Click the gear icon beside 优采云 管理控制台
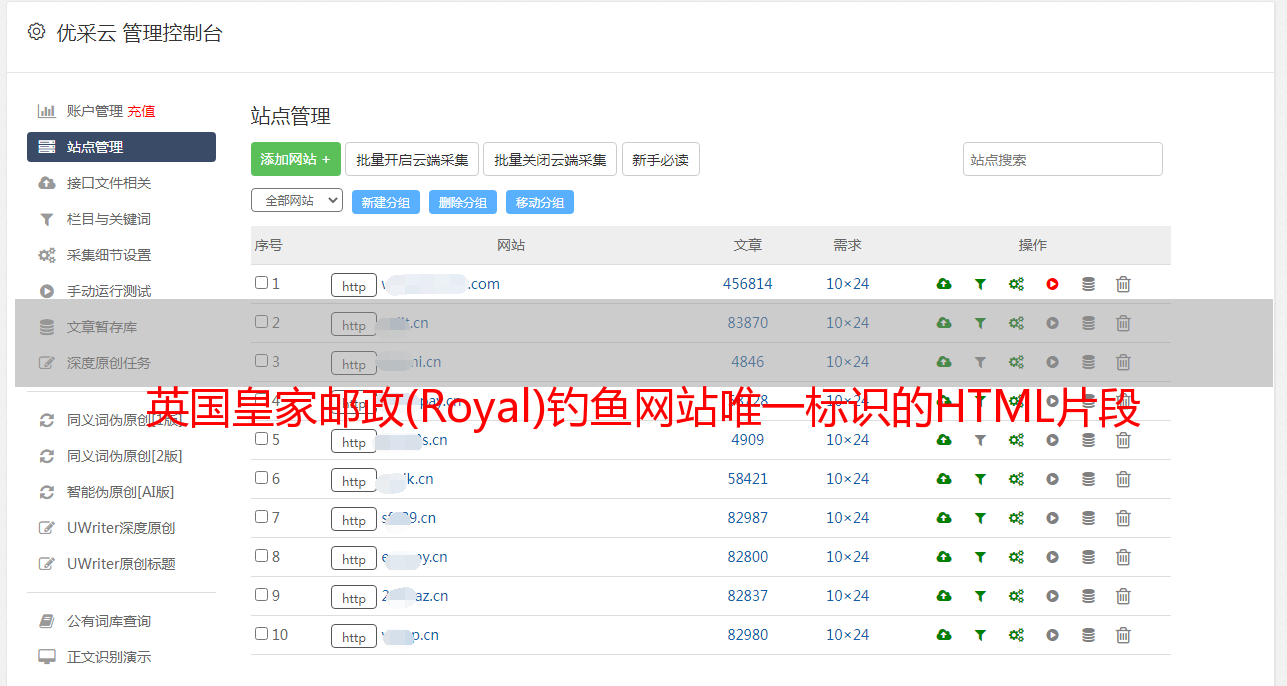 click(x=36, y=32)
